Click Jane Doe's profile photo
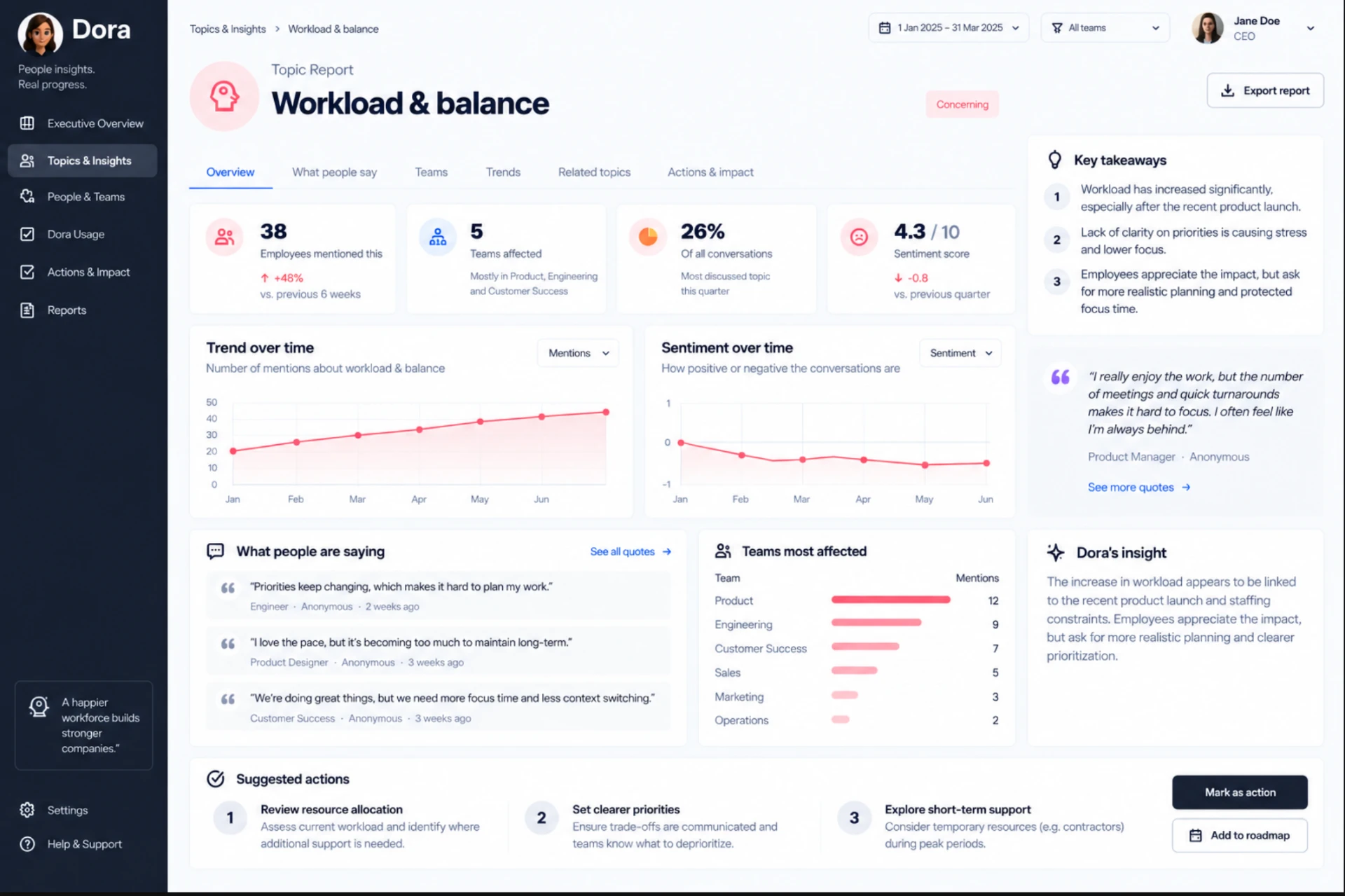 tap(1208, 28)
